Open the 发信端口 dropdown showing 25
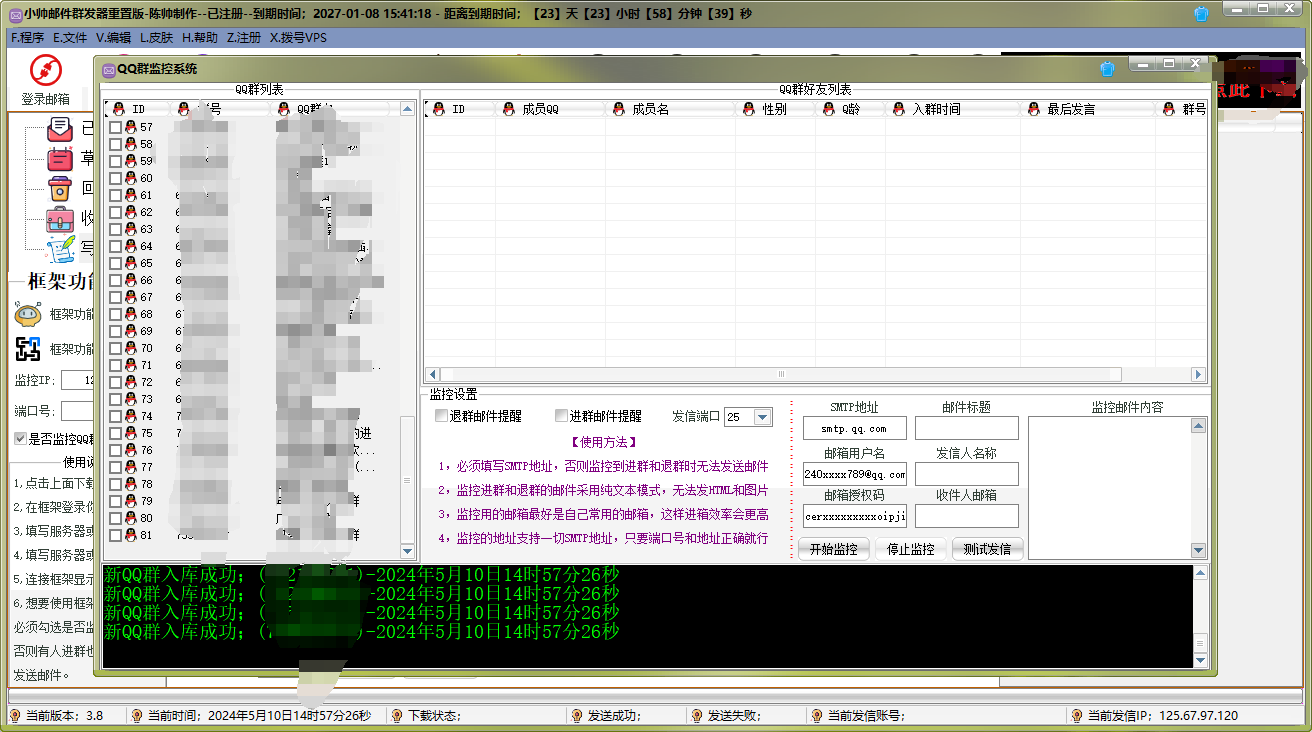 coord(763,417)
